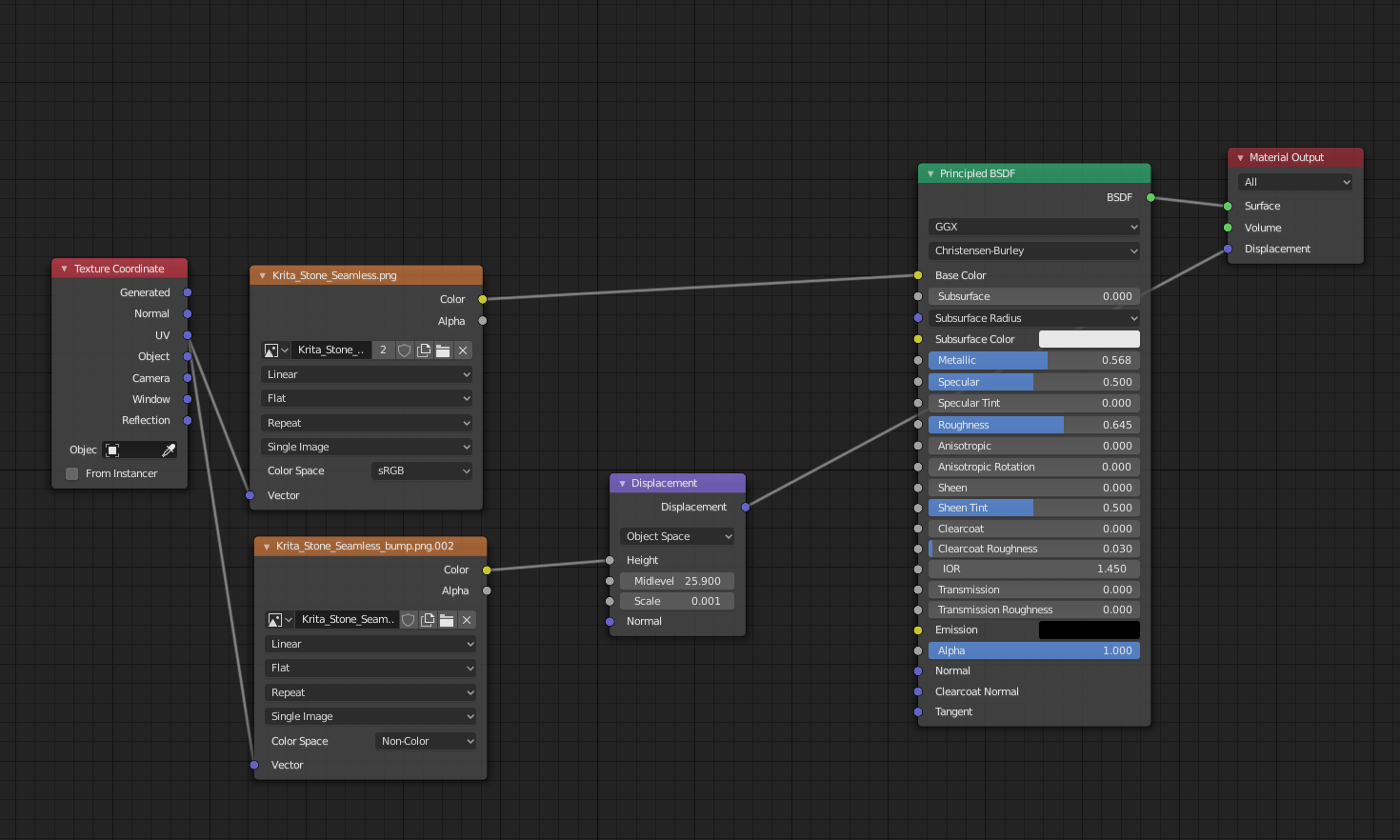Click Base Color input socket on Principled BSDF
The height and width of the screenshot is (840, 1400).
click(918, 275)
